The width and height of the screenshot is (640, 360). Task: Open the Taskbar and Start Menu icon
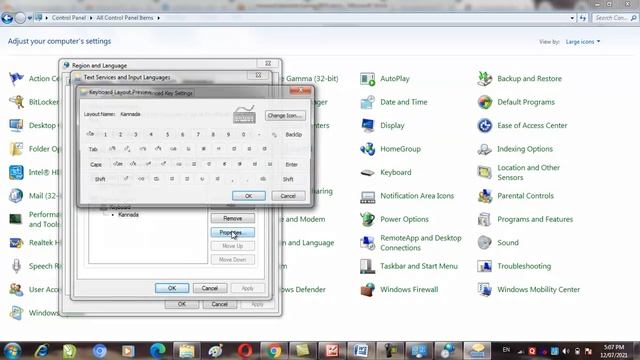[367, 266]
